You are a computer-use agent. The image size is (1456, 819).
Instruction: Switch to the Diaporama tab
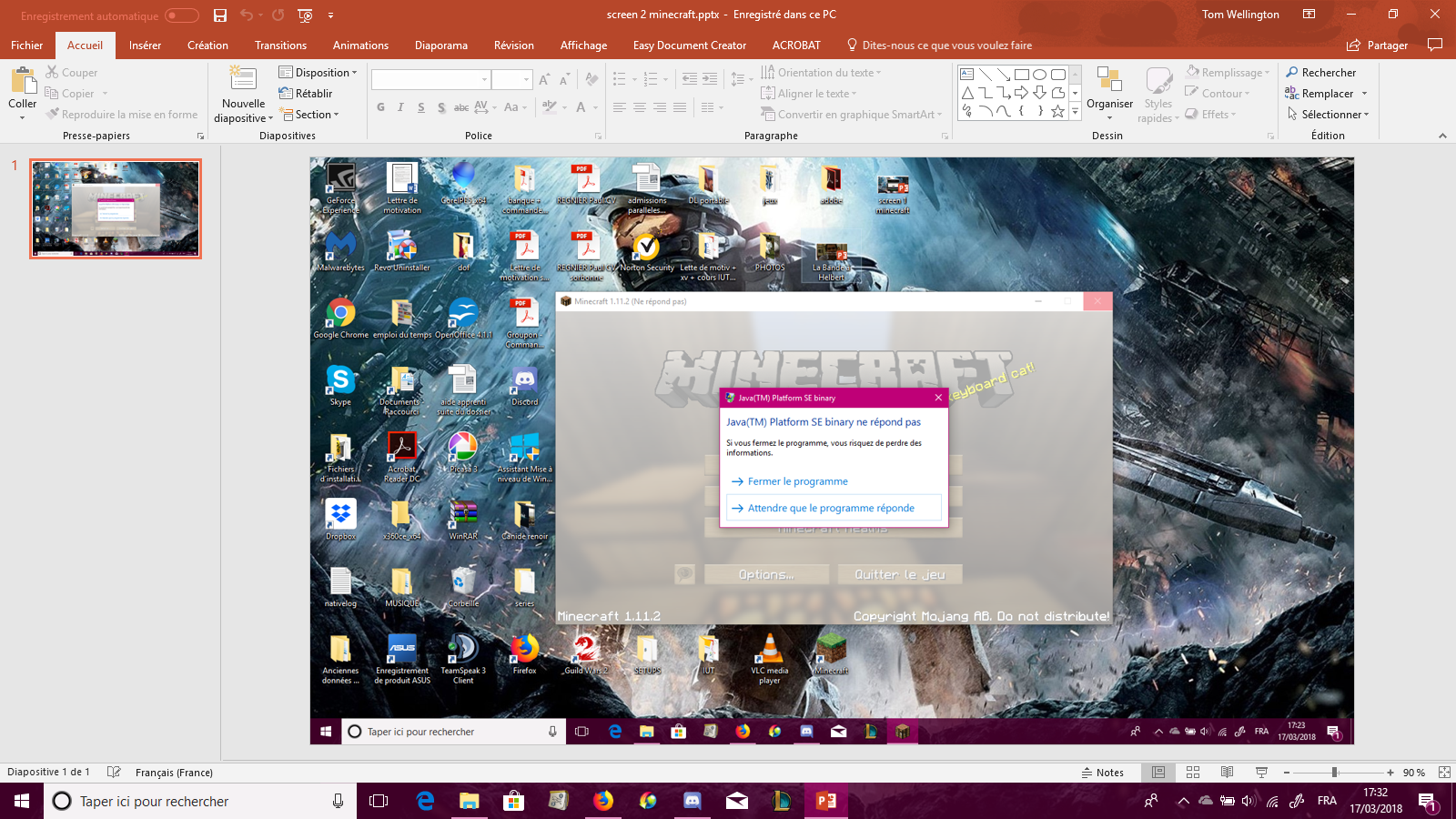(x=441, y=45)
